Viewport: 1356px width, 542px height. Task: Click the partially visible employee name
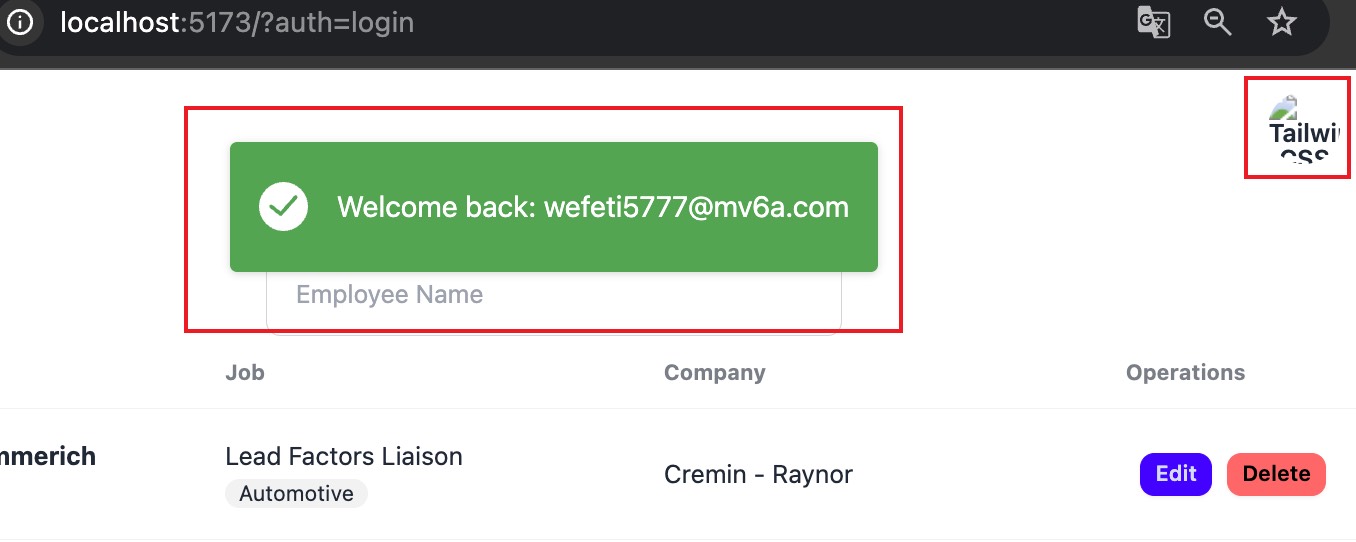coord(48,457)
